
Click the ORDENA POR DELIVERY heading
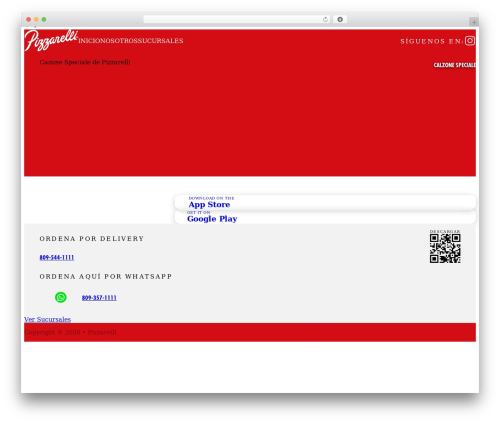(92, 239)
